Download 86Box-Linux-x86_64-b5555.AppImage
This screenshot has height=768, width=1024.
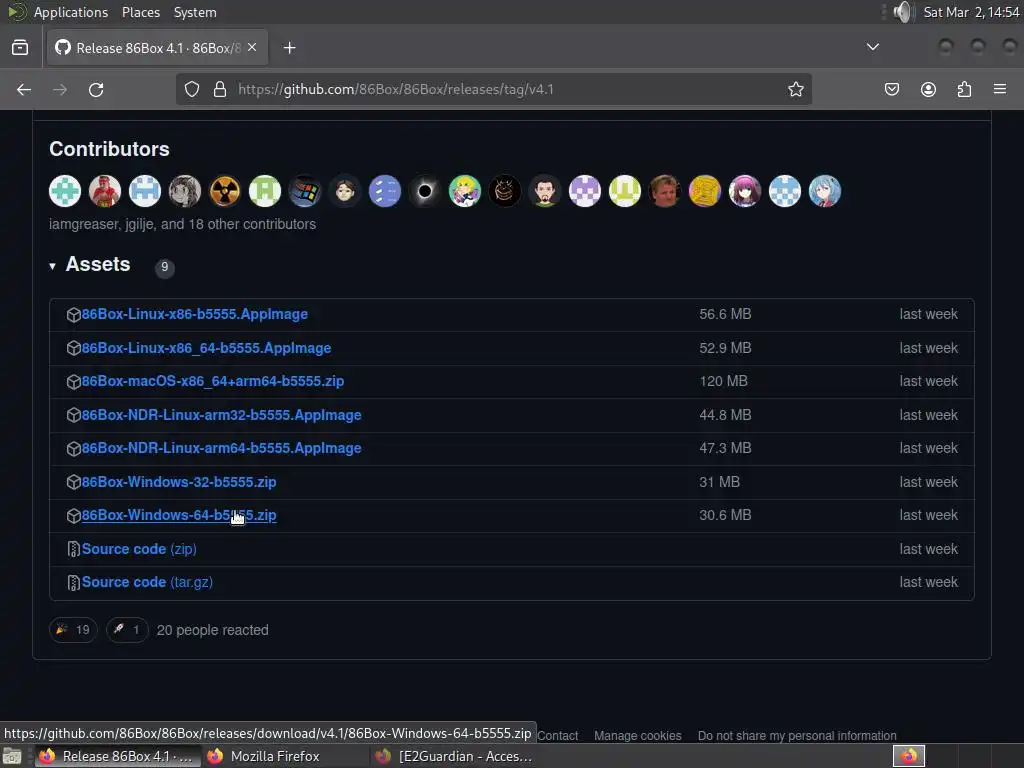(x=206, y=348)
